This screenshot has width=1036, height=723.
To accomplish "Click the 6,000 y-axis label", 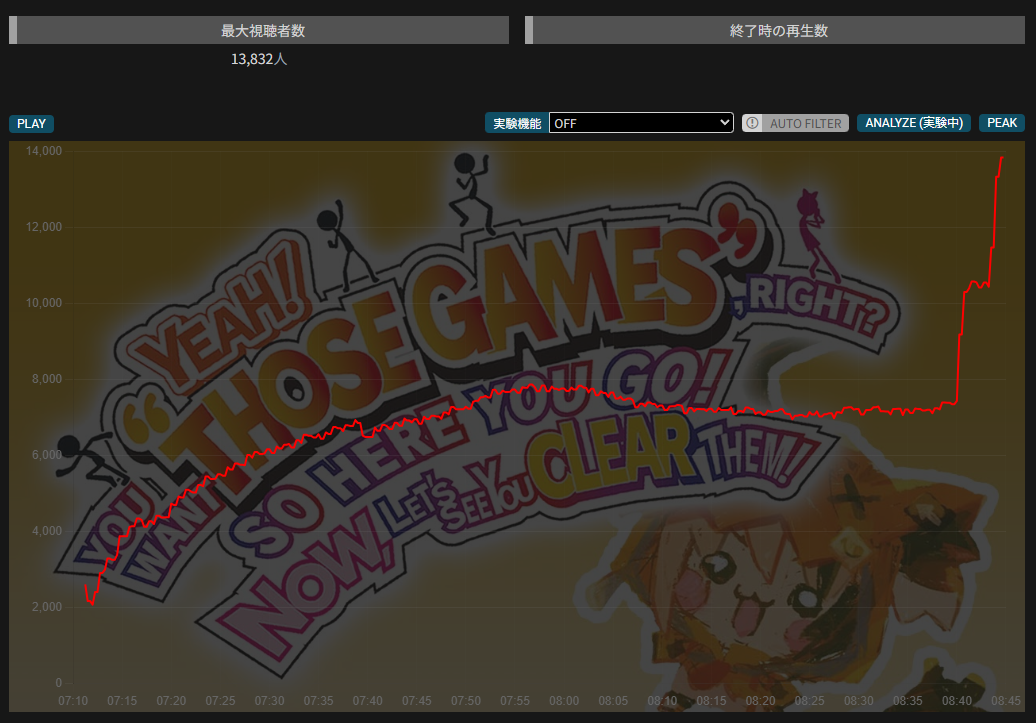I will click(46, 455).
